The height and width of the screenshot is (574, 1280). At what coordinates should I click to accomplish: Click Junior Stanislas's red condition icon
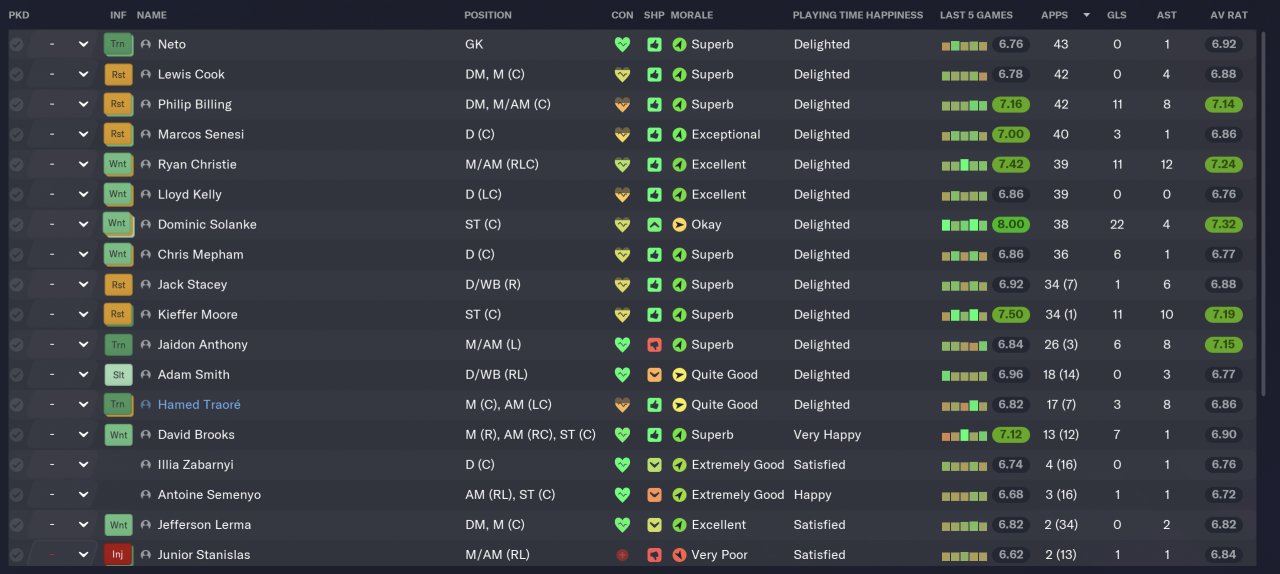tap(623, 555)
